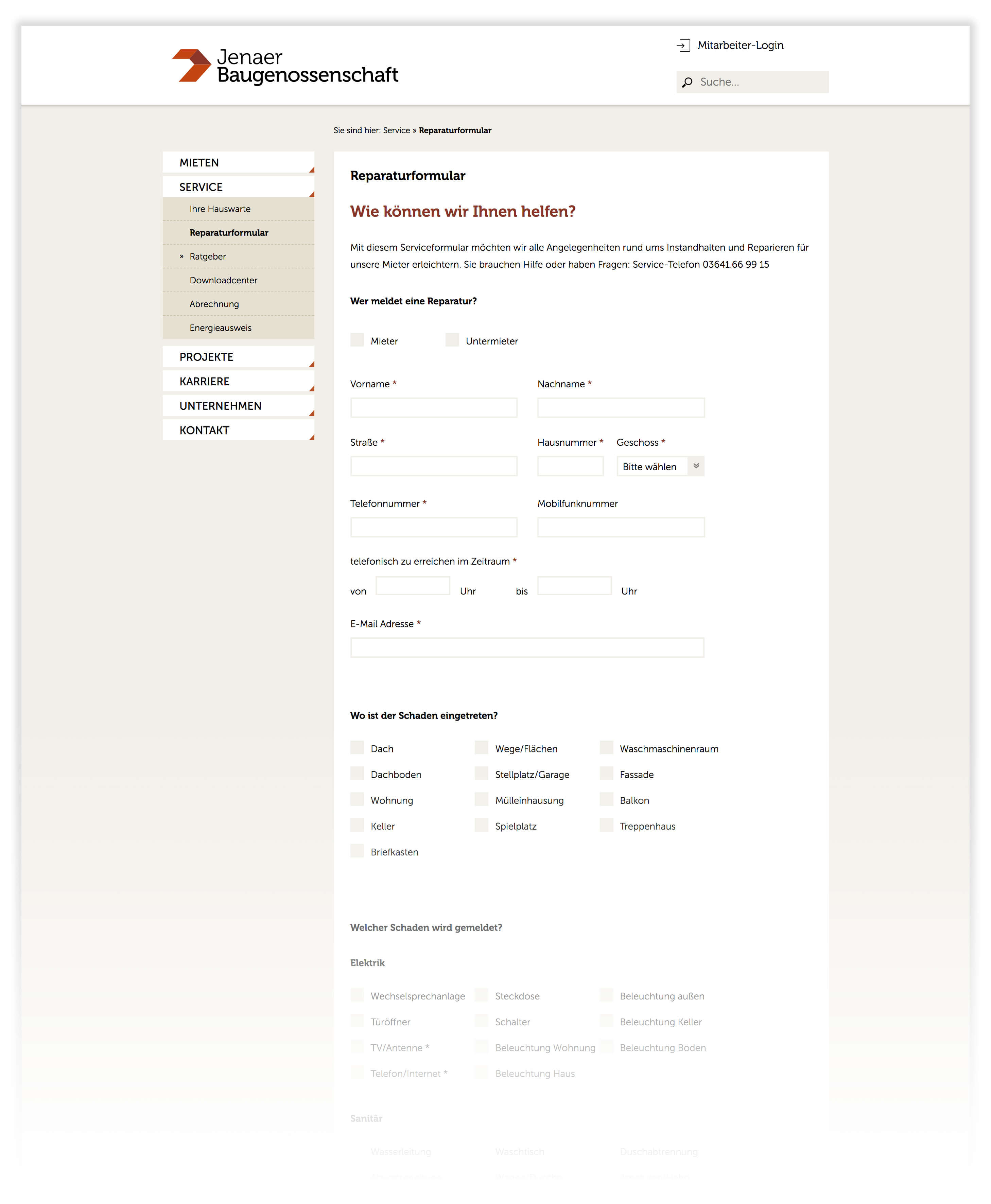
Task: Open the MIETEN menu section
Action: click(238, 163)
